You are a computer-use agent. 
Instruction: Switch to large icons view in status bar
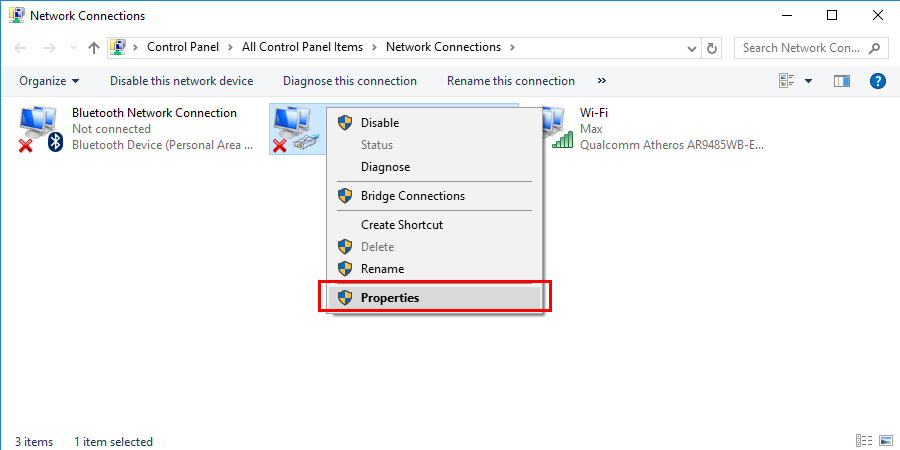point(885,441)
